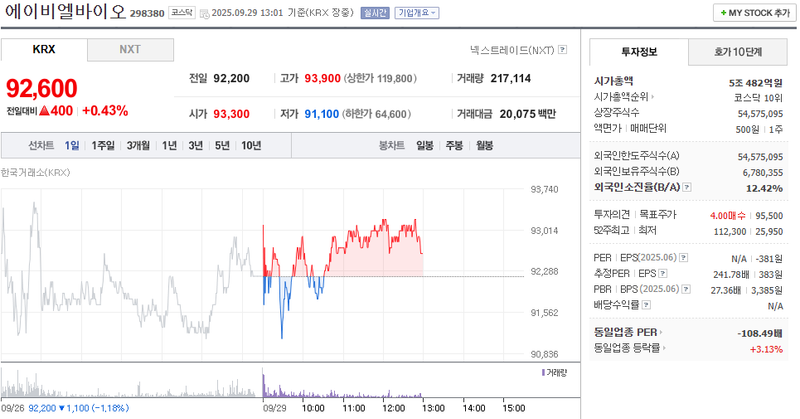Click the 상한가 119,800 upper limit text

click(381, 79)
